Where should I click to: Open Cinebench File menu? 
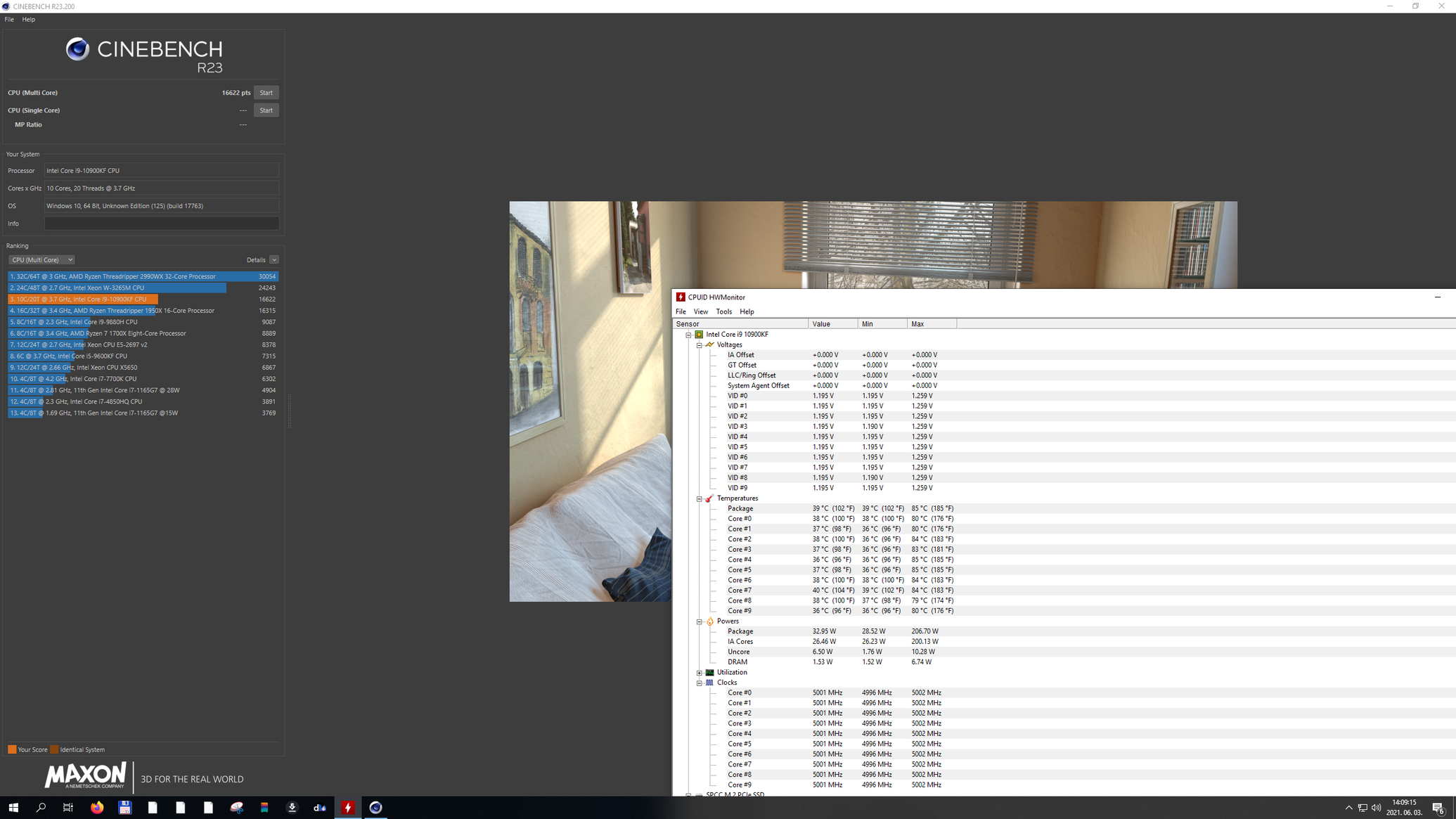[x=9, y=20]
